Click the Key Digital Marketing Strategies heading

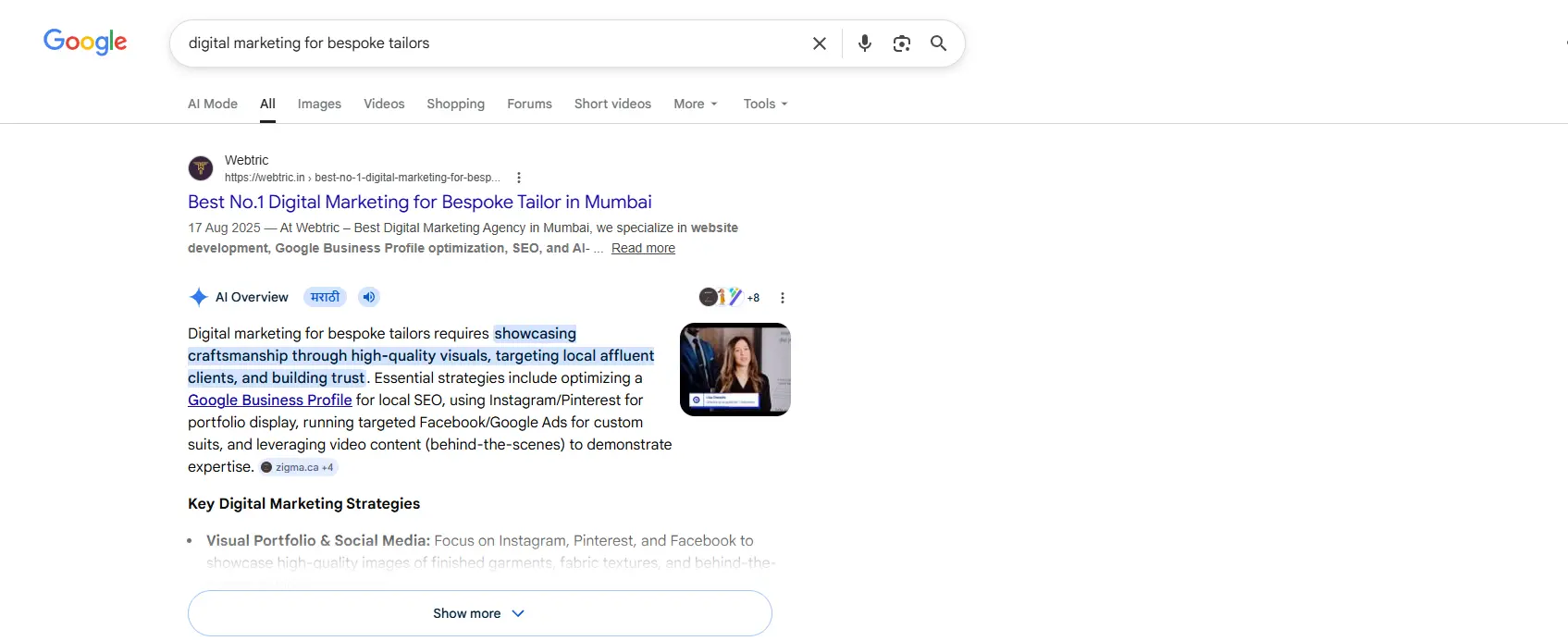click(x=303, y=503)
